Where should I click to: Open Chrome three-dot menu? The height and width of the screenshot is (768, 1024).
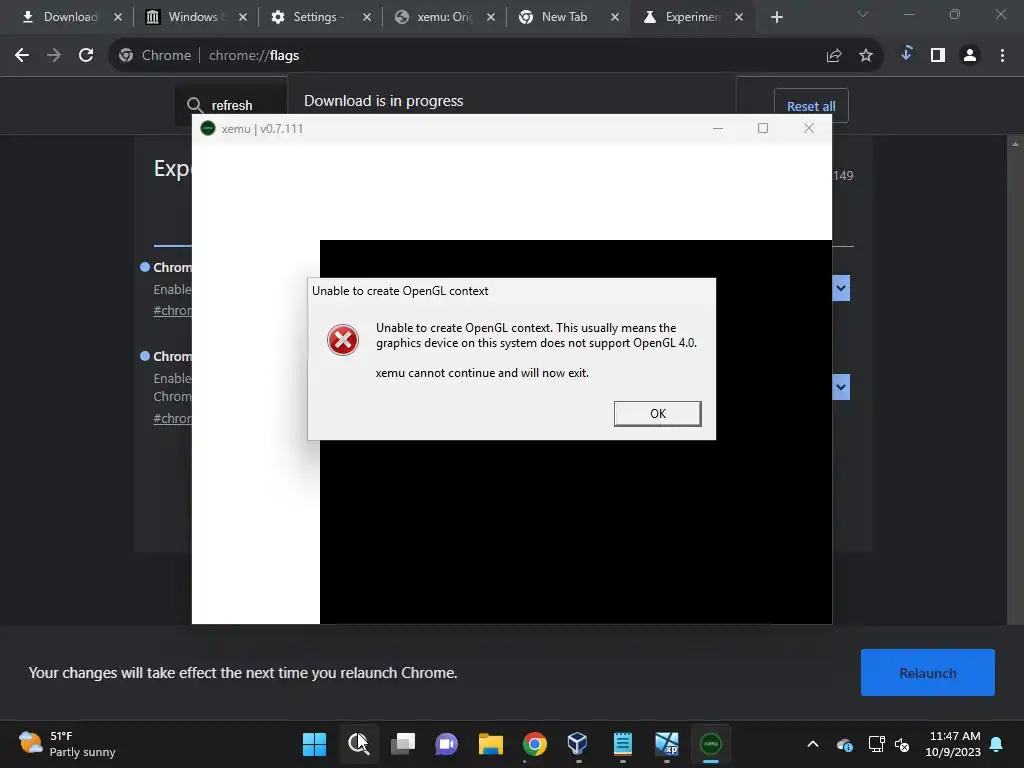pos(1002,56)
